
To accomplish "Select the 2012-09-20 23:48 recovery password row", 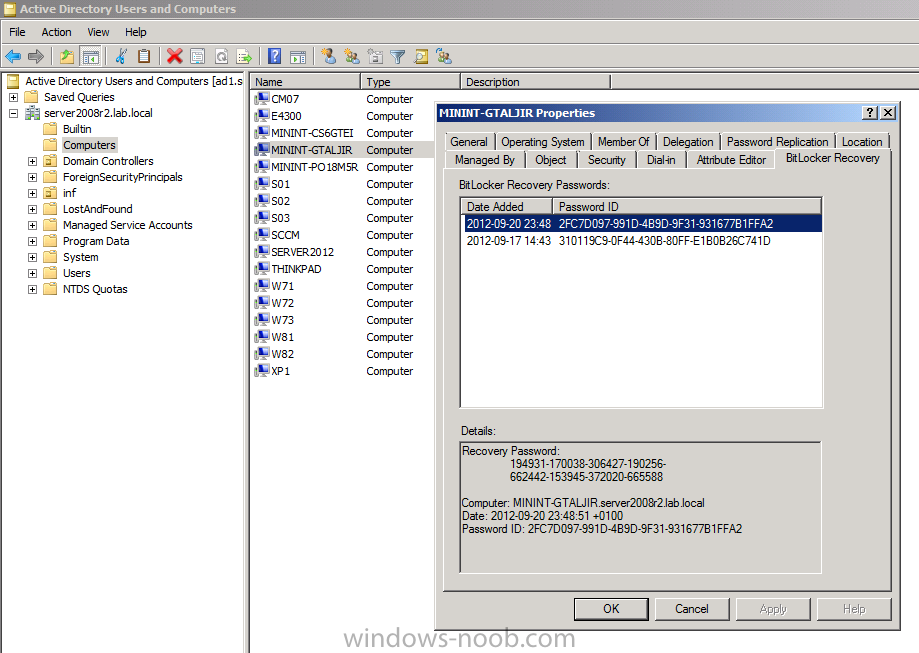I will pos(643,224).
